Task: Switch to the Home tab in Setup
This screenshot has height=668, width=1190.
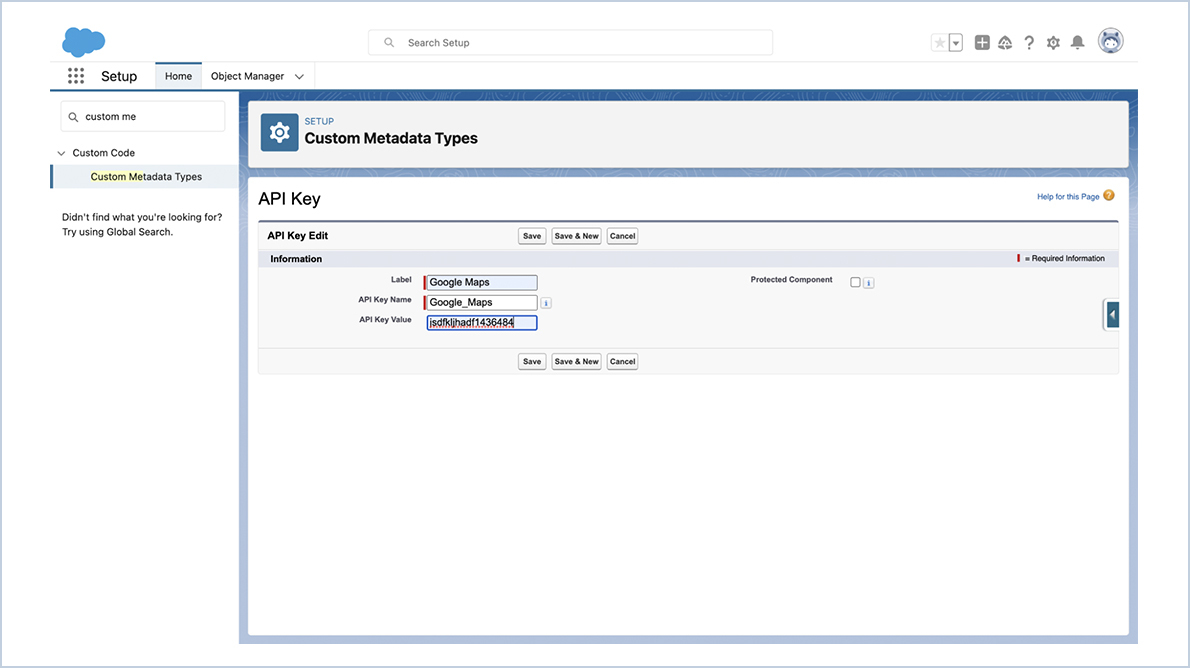Action: (x=178, y=75)
